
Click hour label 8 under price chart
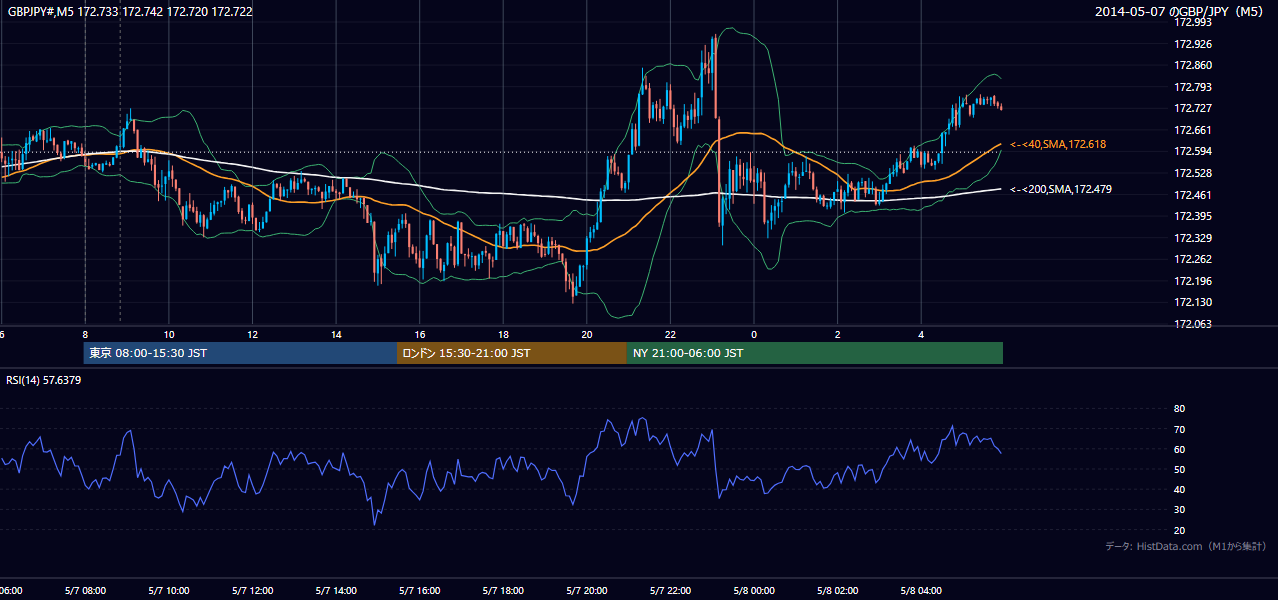point(85,335)
